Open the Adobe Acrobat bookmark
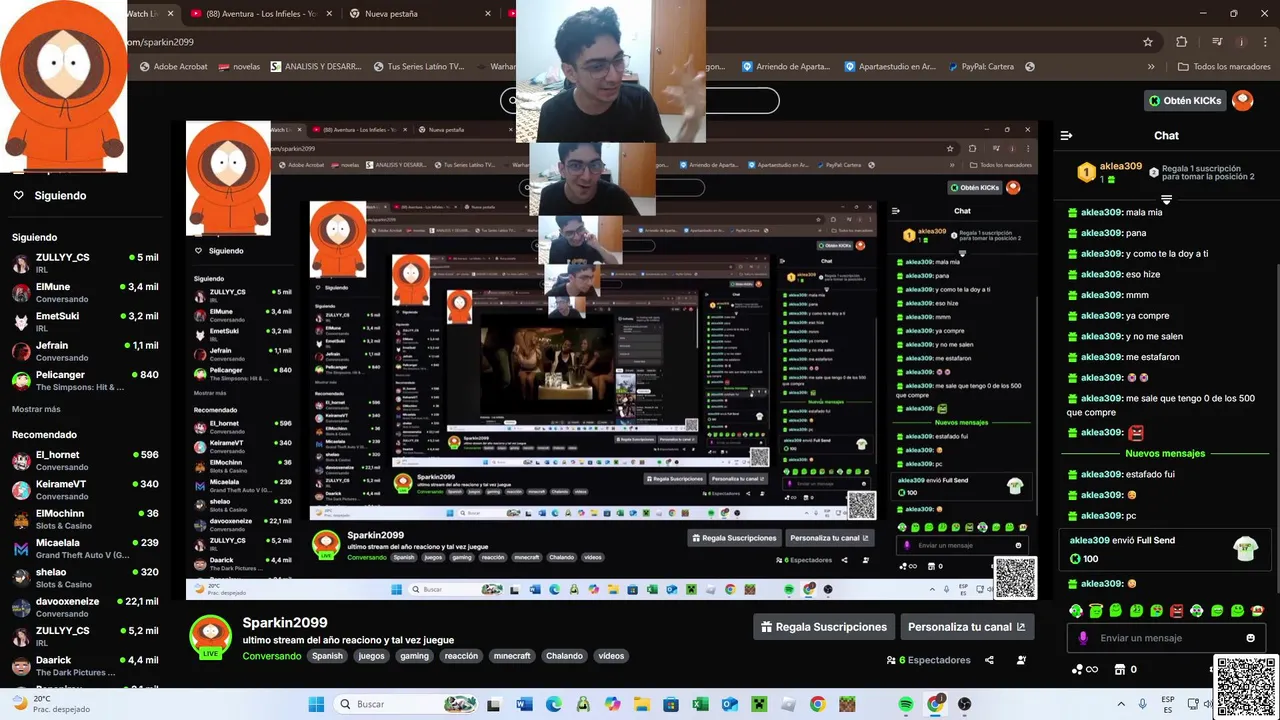This screenshot has width=1280, height=720. [x=173, y=67]
